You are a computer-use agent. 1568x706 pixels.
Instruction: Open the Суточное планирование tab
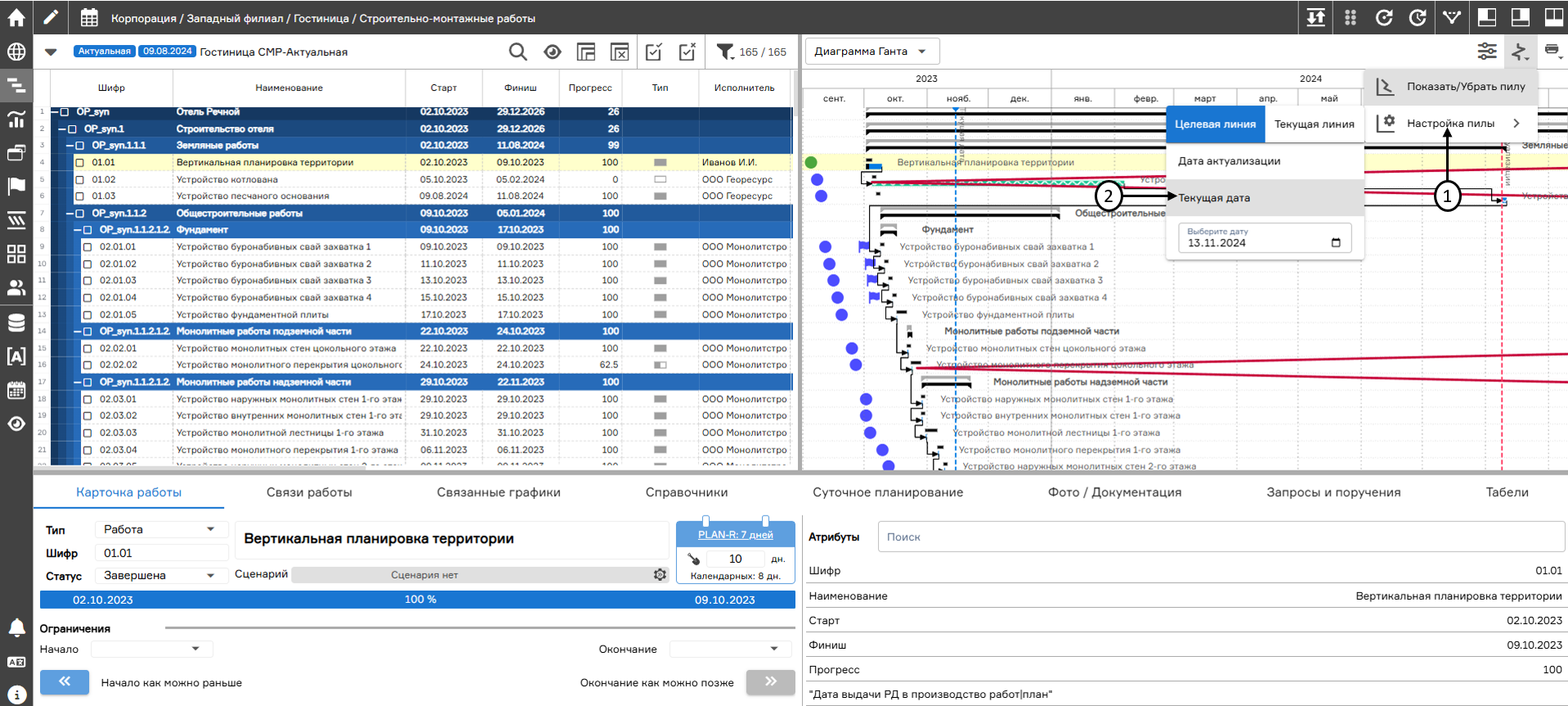coord(888,492)
